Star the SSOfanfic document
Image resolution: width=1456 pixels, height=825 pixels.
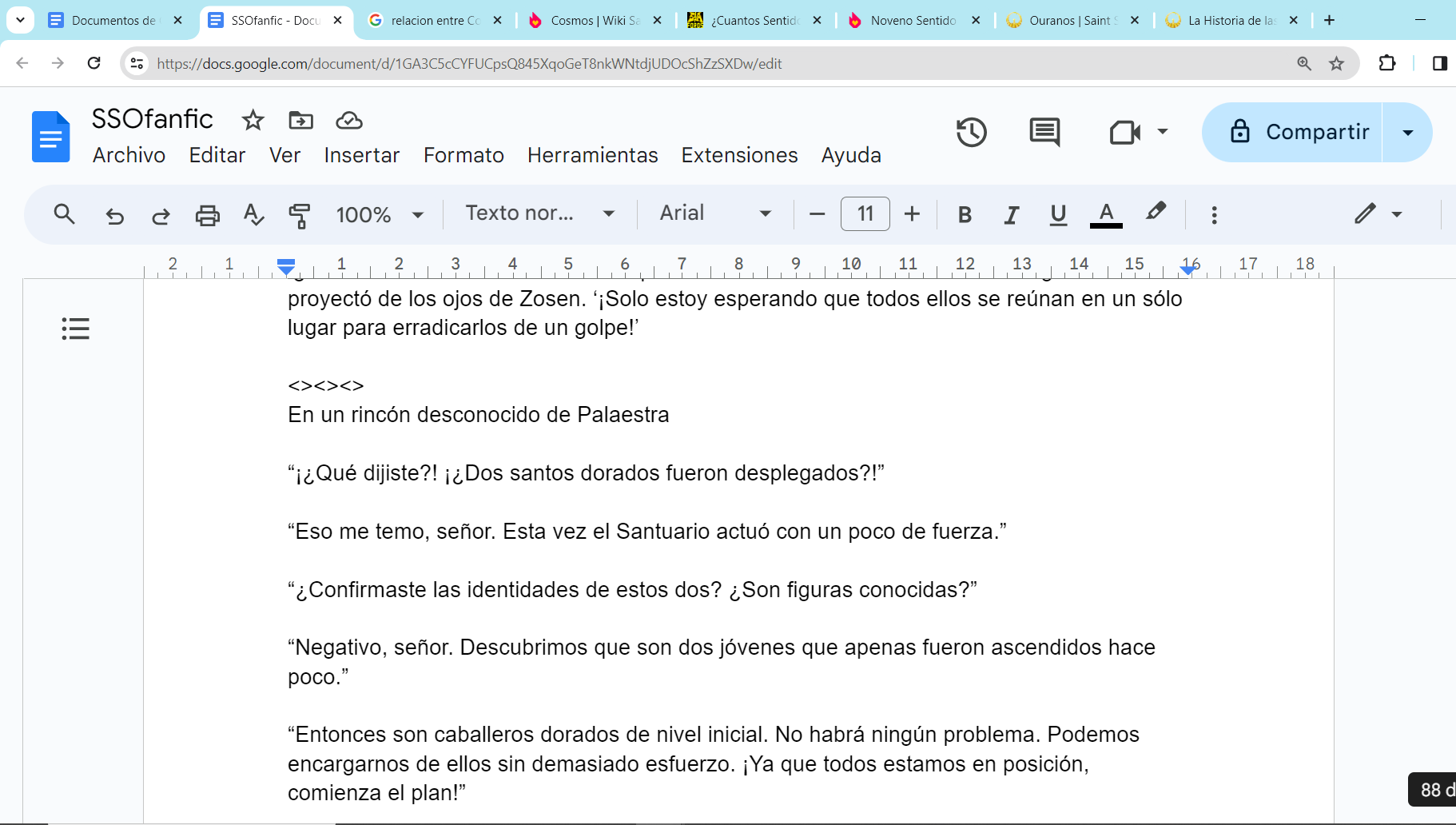(253, 120)
